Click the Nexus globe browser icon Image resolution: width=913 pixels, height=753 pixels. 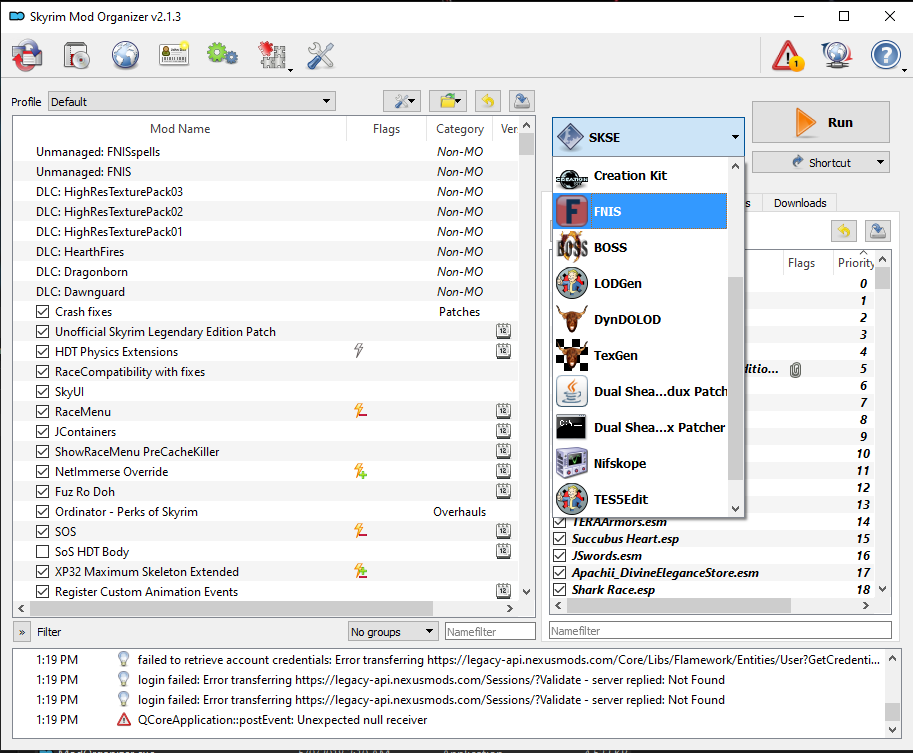125,56
